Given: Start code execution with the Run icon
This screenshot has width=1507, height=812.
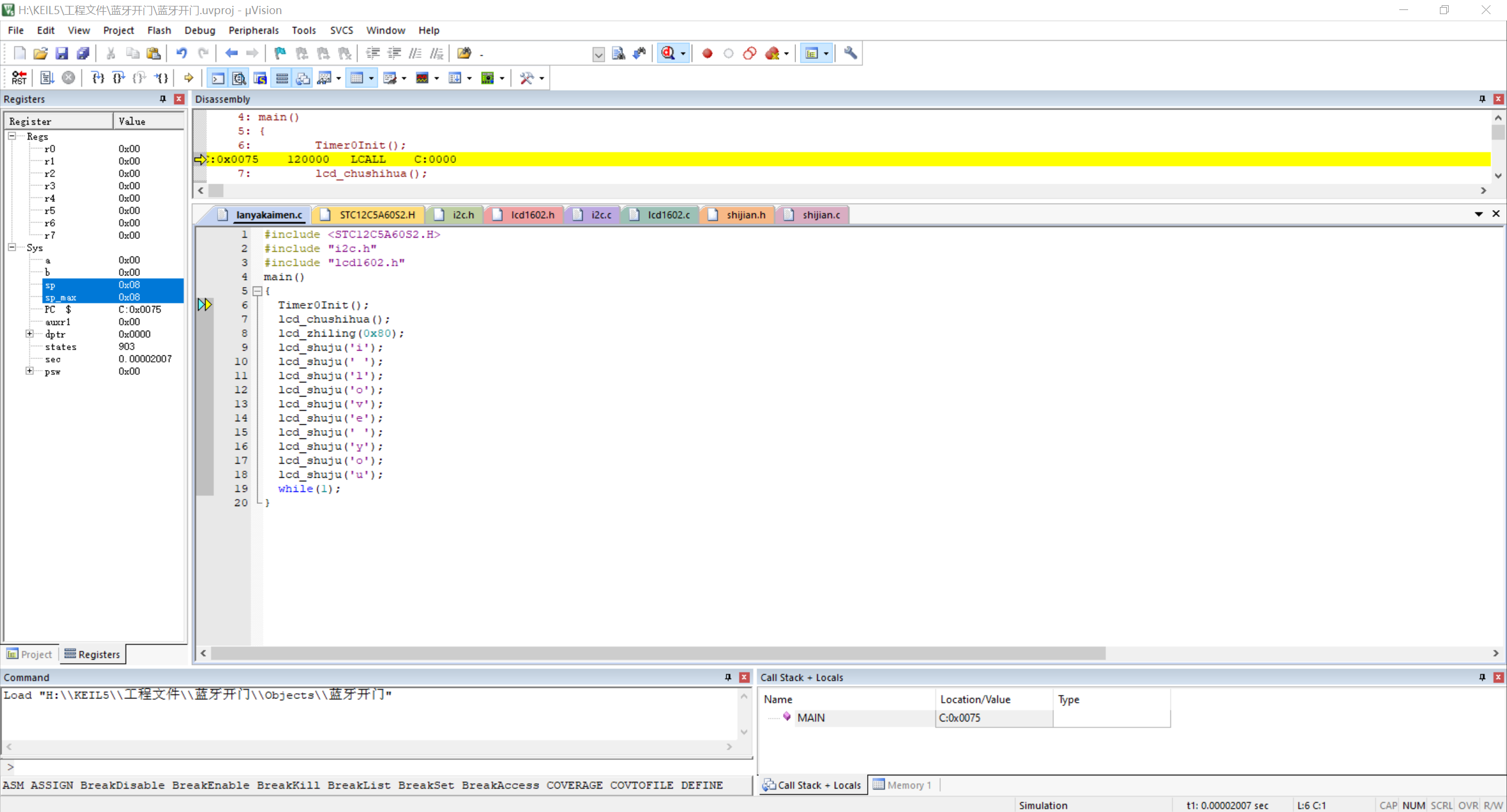Looking at the screenshot, I should coord(47,78).
